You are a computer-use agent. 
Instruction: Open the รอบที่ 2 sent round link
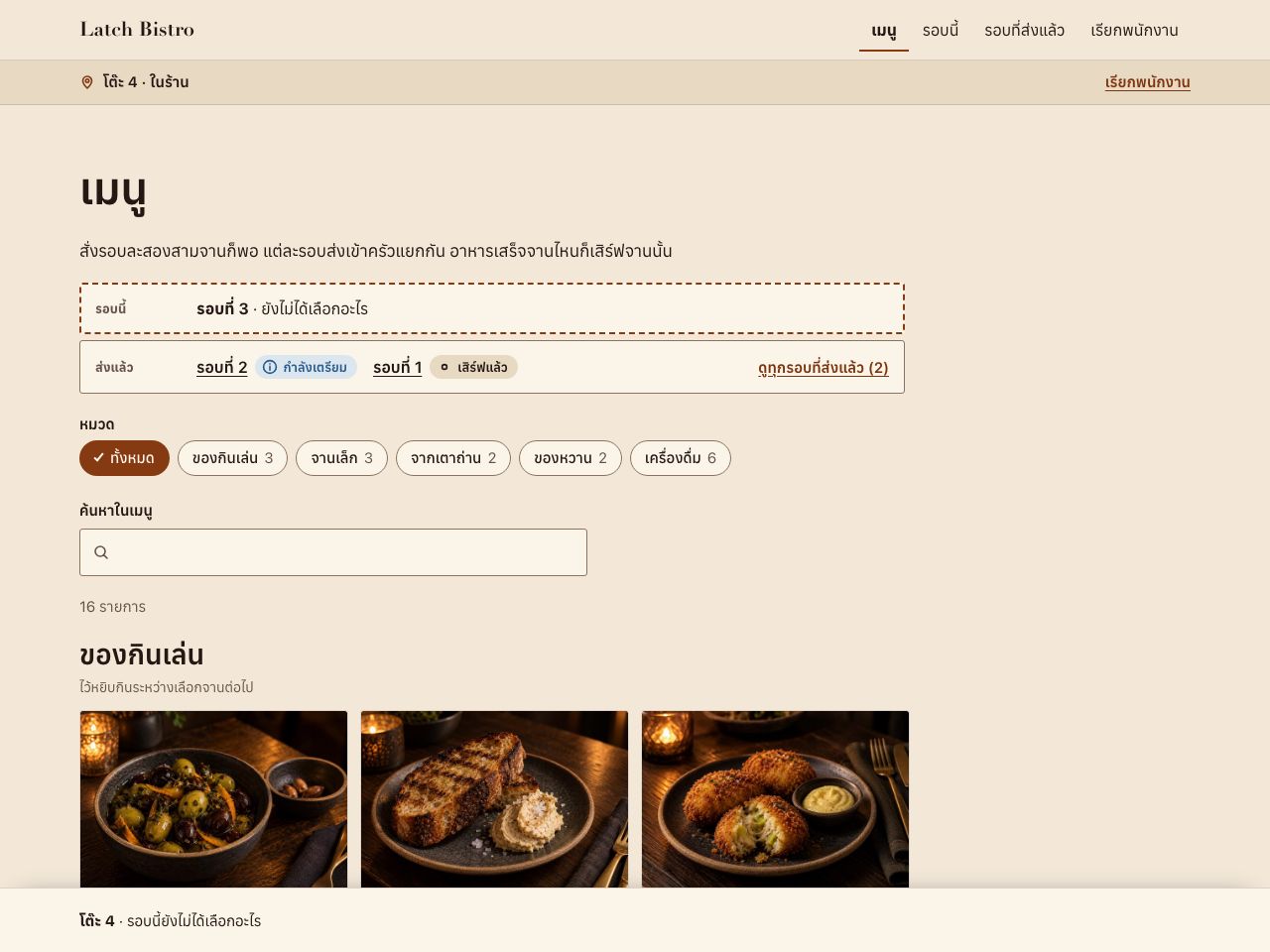click(x=222, y=367)
